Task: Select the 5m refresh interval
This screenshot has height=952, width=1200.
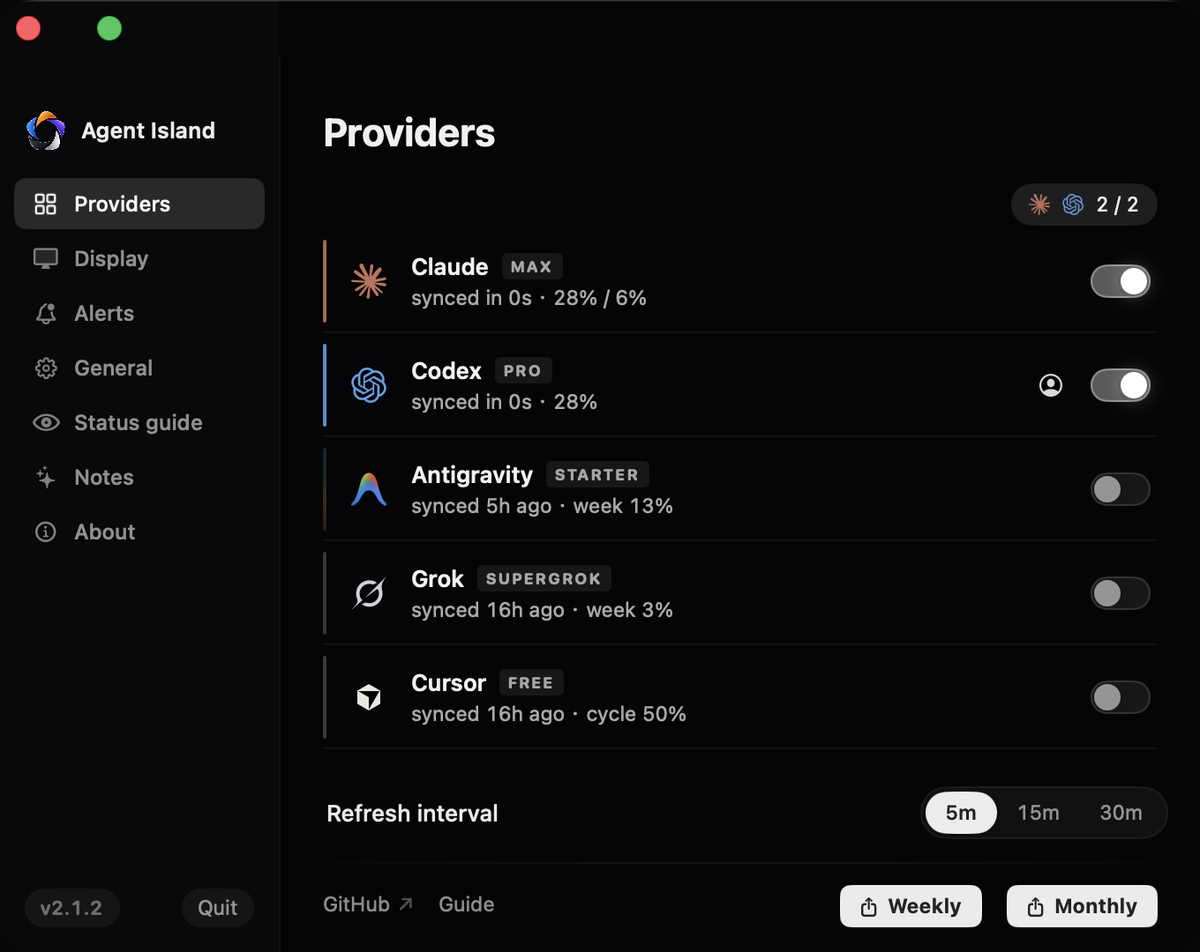Action: click(x=961, y=813)
